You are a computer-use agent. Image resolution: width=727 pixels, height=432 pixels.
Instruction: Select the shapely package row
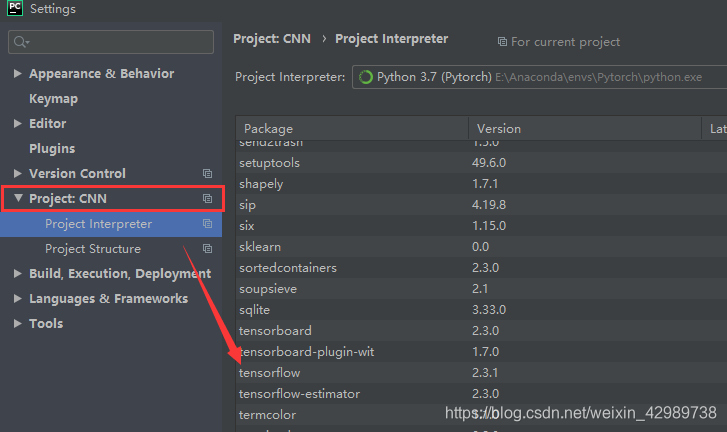(481, 184)
